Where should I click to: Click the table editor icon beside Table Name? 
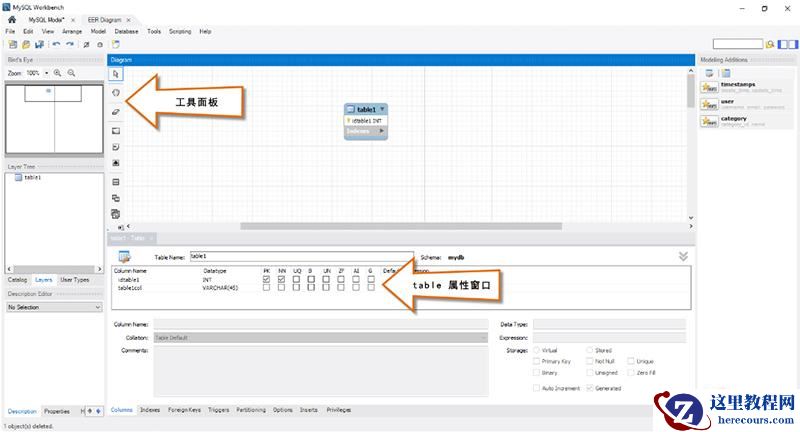124,256
